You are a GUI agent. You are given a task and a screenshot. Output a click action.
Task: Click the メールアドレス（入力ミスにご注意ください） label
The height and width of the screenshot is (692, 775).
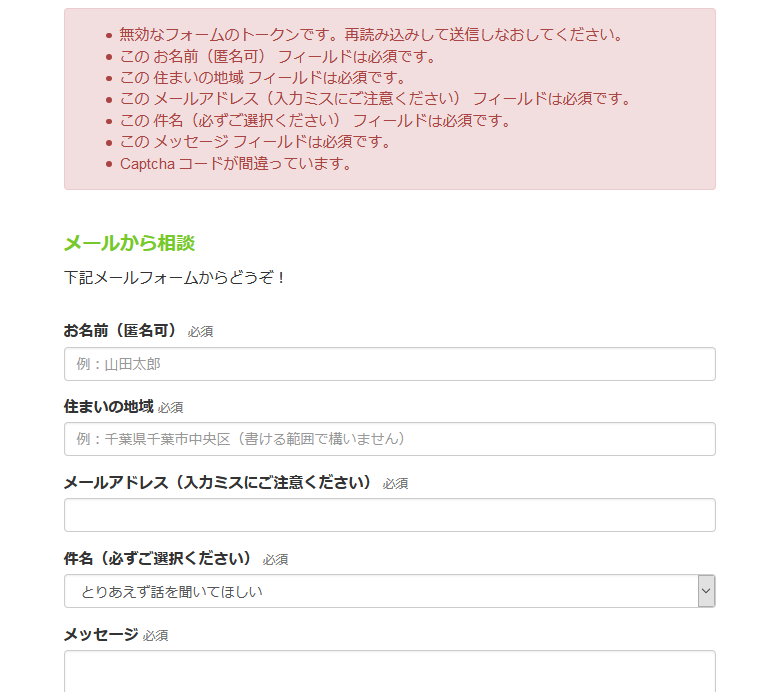[x=217, y=482]
